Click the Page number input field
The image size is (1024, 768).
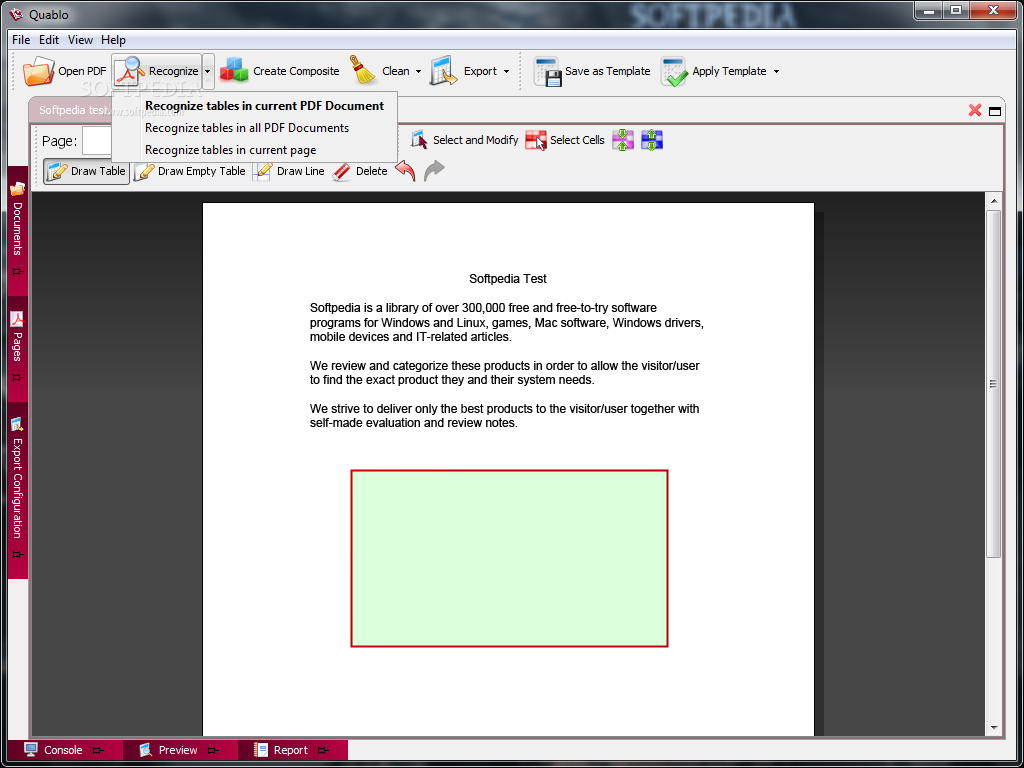(x=97, y=140)
